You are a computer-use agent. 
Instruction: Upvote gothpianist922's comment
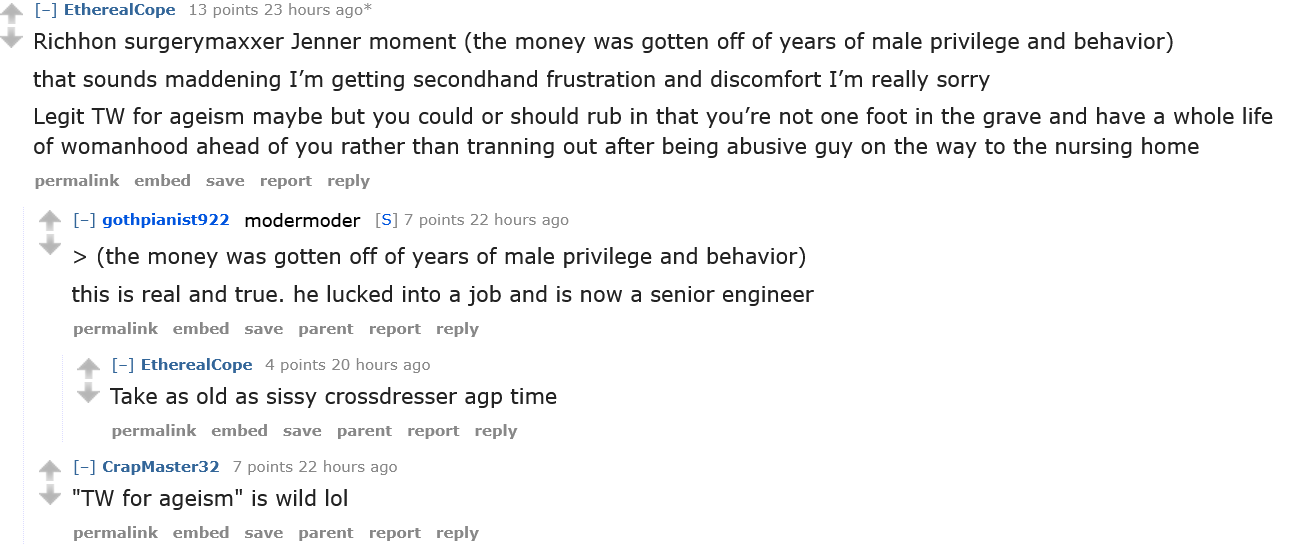(x=50, y=220)
